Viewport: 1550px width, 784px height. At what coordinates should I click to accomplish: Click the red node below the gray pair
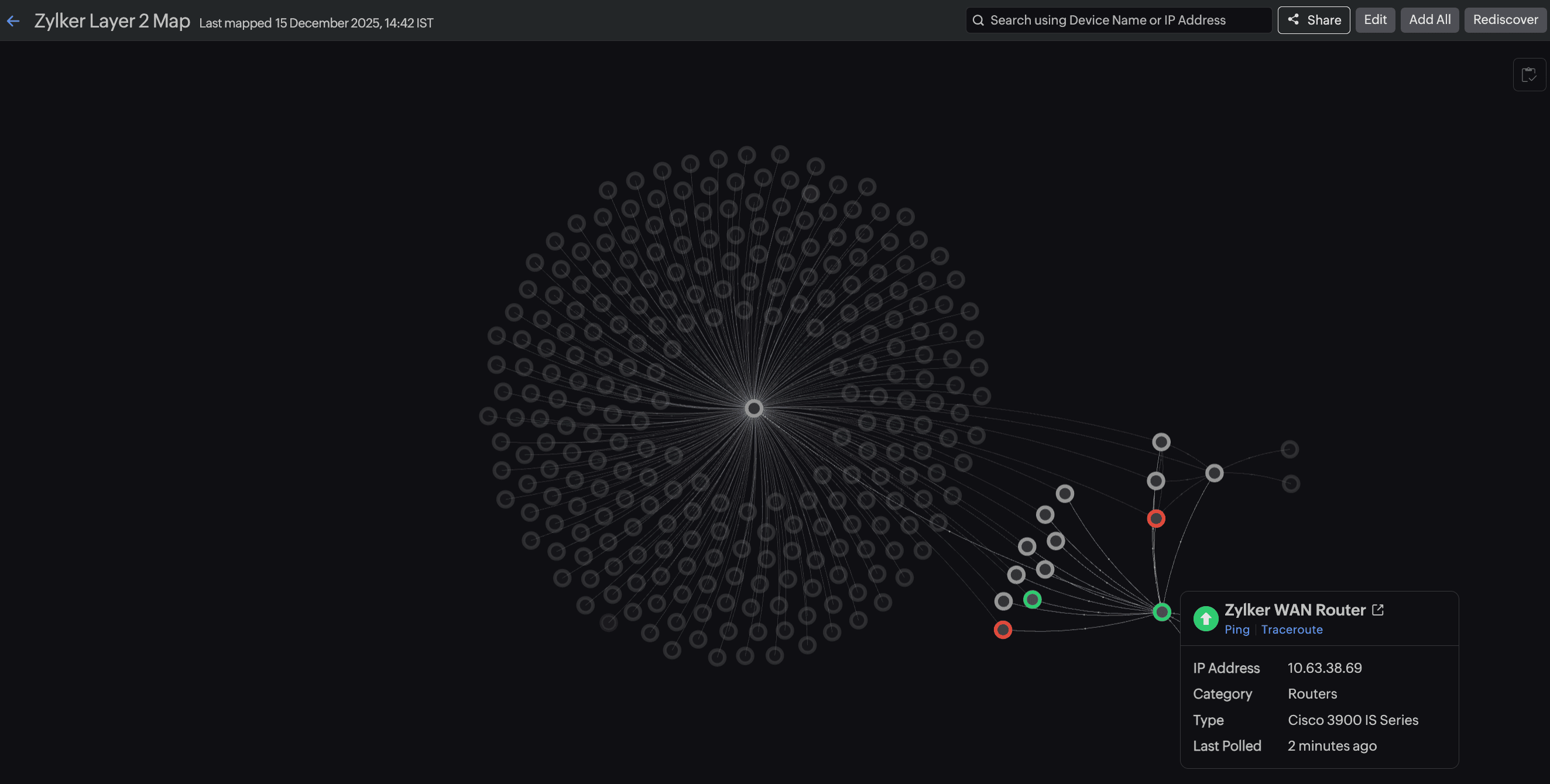point(1155,518)
